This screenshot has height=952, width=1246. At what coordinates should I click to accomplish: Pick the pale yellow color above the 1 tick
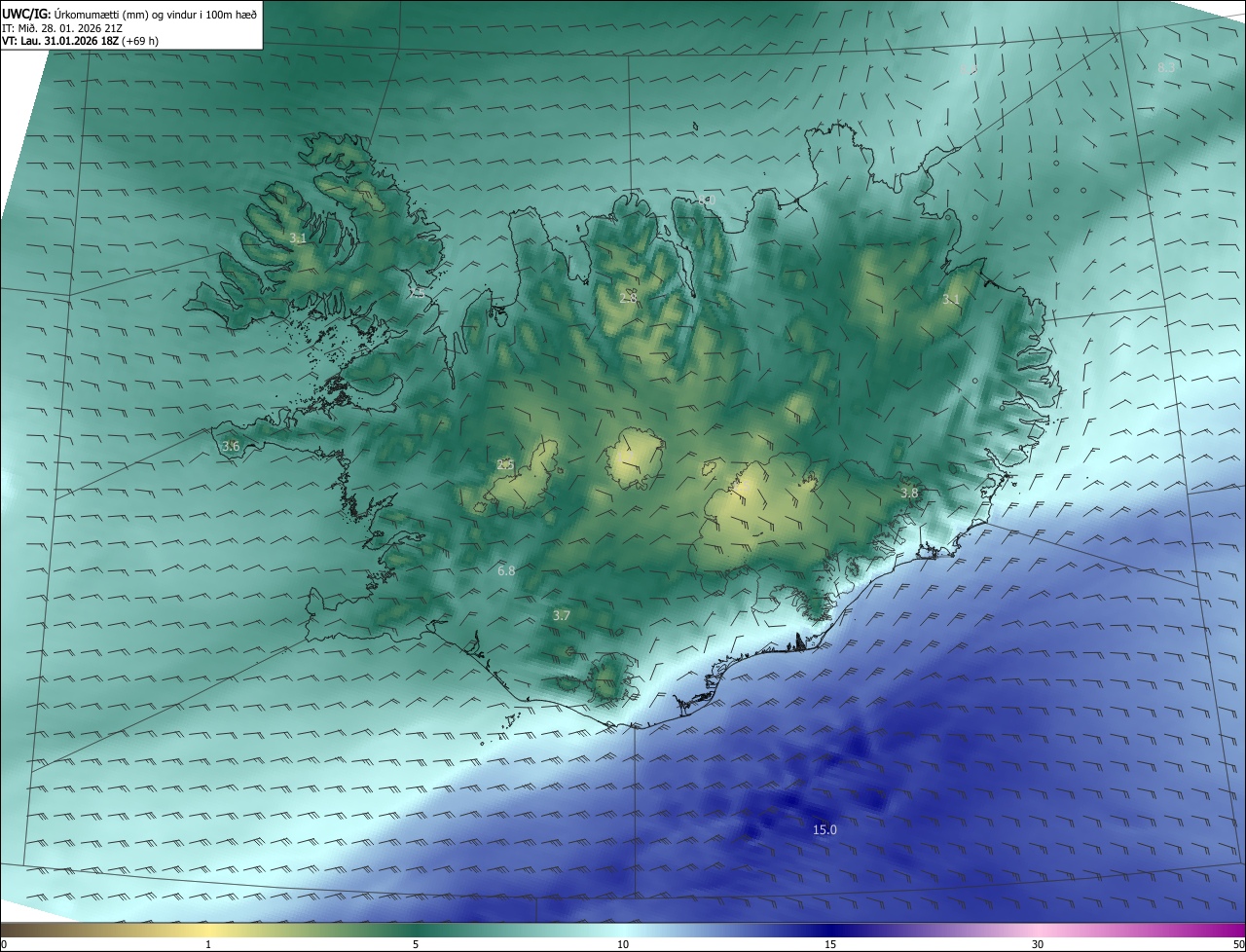click(208, 930)
